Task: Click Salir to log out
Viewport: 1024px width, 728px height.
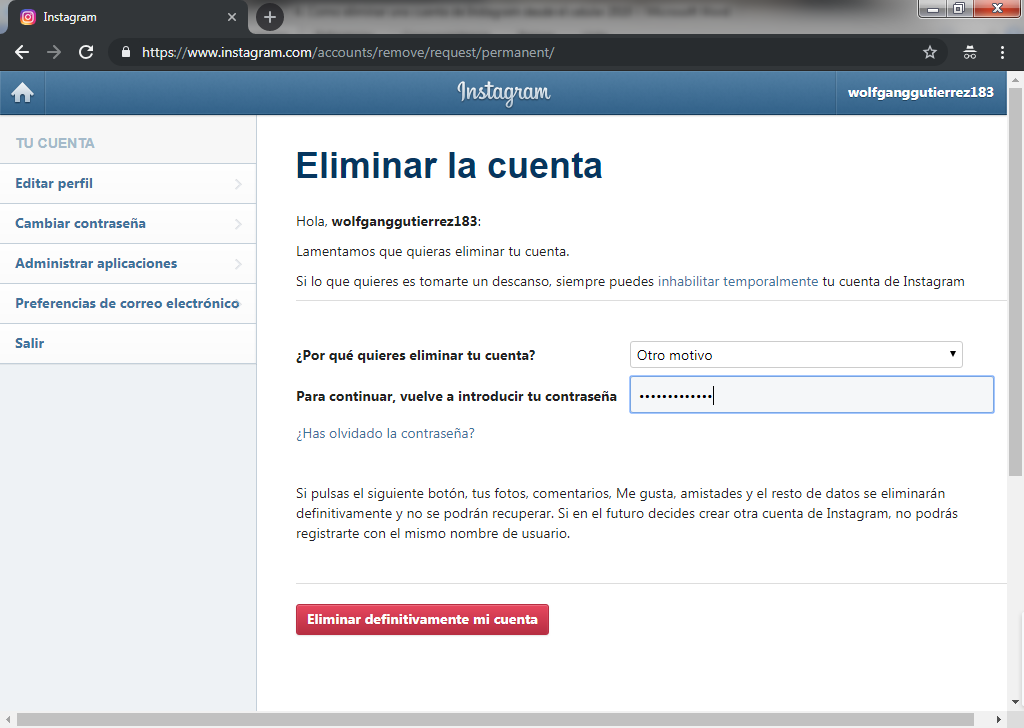Action: pos(128,343)
